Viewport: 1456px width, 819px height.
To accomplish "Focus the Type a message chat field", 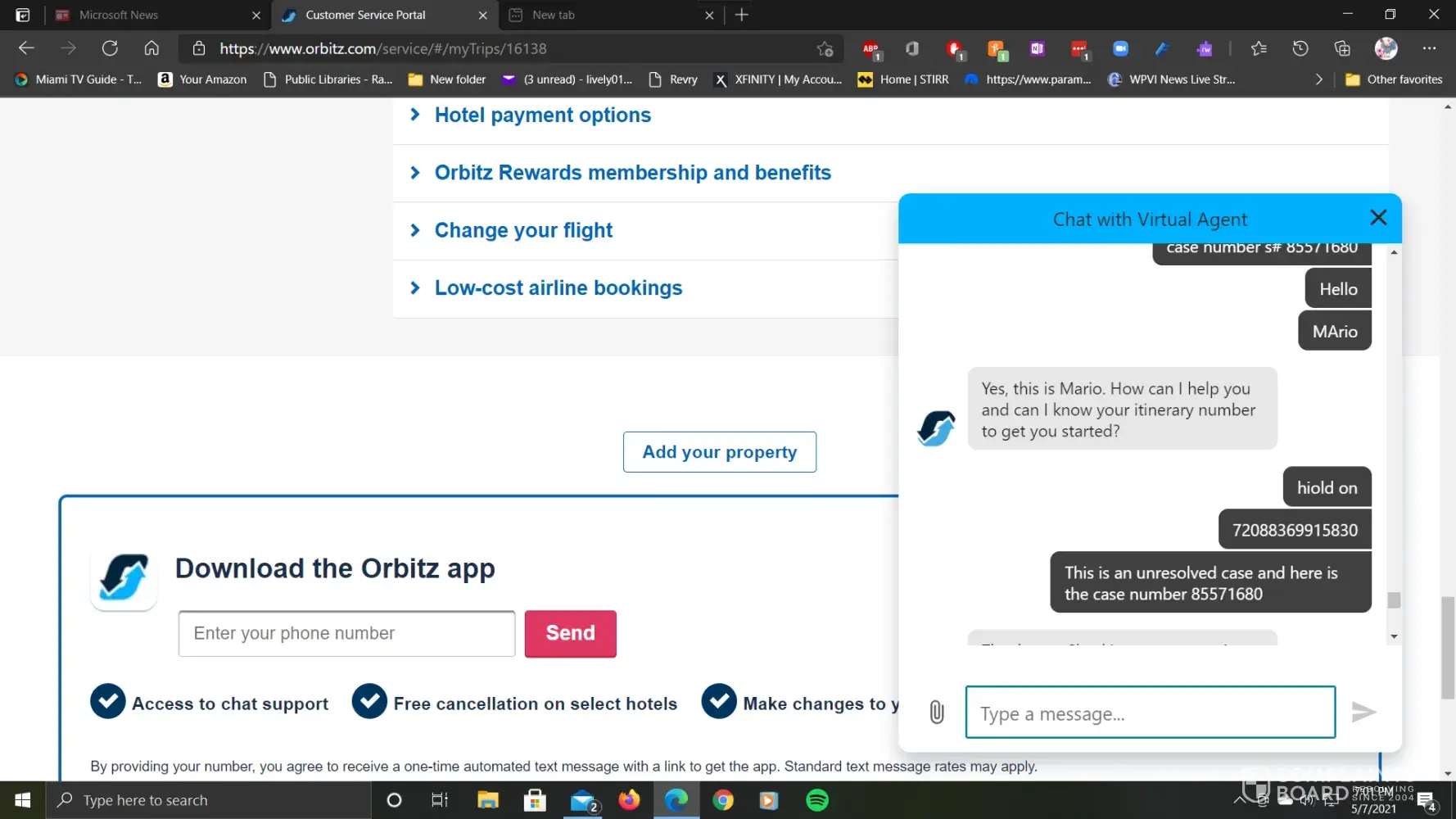I will pyautogui.click(x=1151, y=713).
